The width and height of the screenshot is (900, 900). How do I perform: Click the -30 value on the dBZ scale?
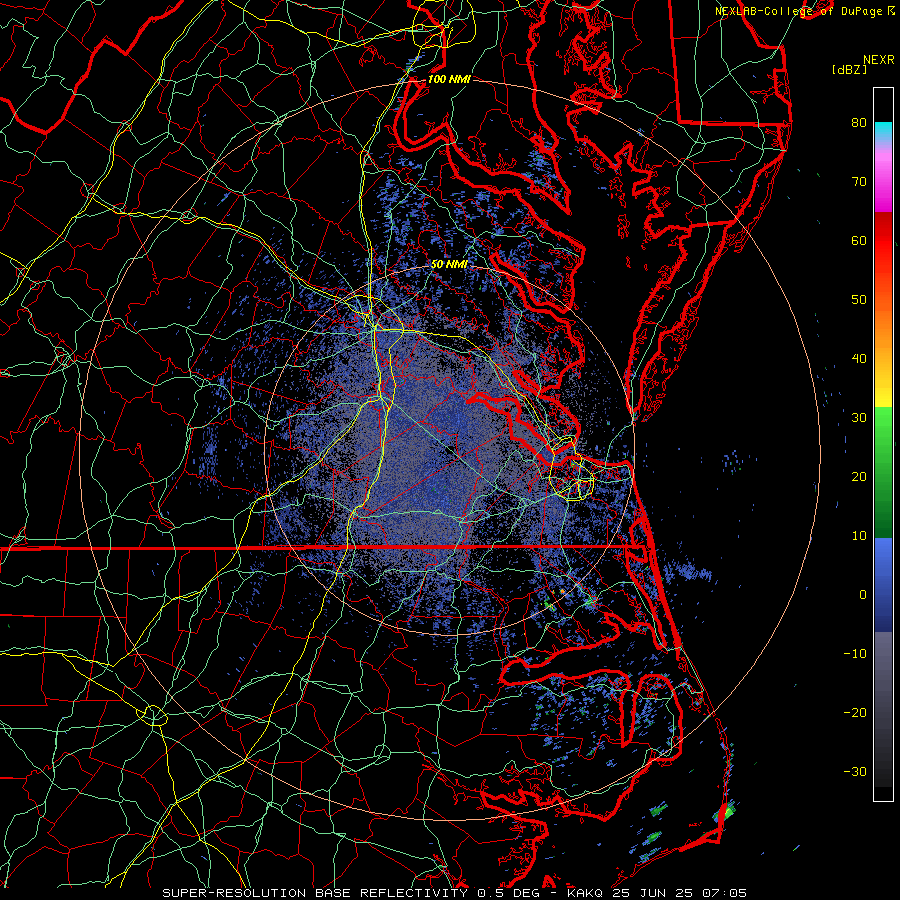pos(855,771)
